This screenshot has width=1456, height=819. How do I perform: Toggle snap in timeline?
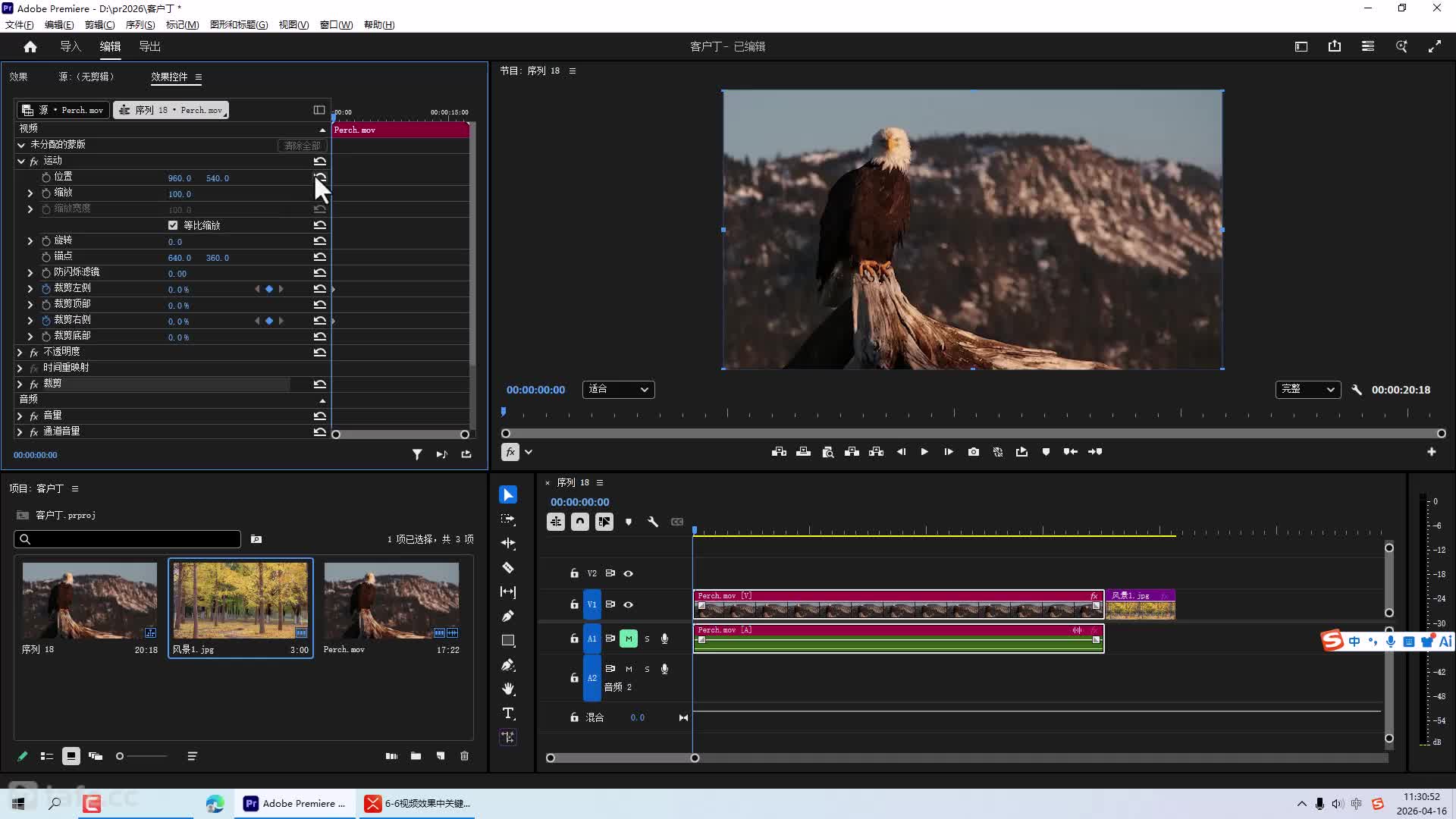click(580, 522)
